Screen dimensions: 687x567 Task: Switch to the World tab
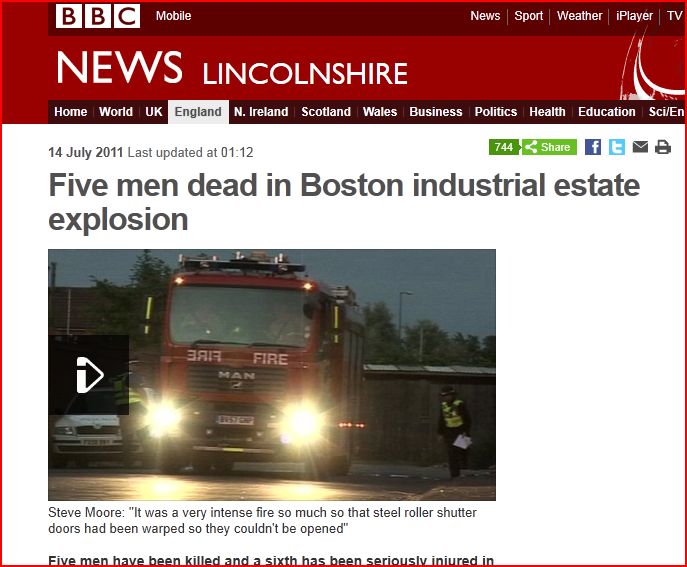(116, 112)
